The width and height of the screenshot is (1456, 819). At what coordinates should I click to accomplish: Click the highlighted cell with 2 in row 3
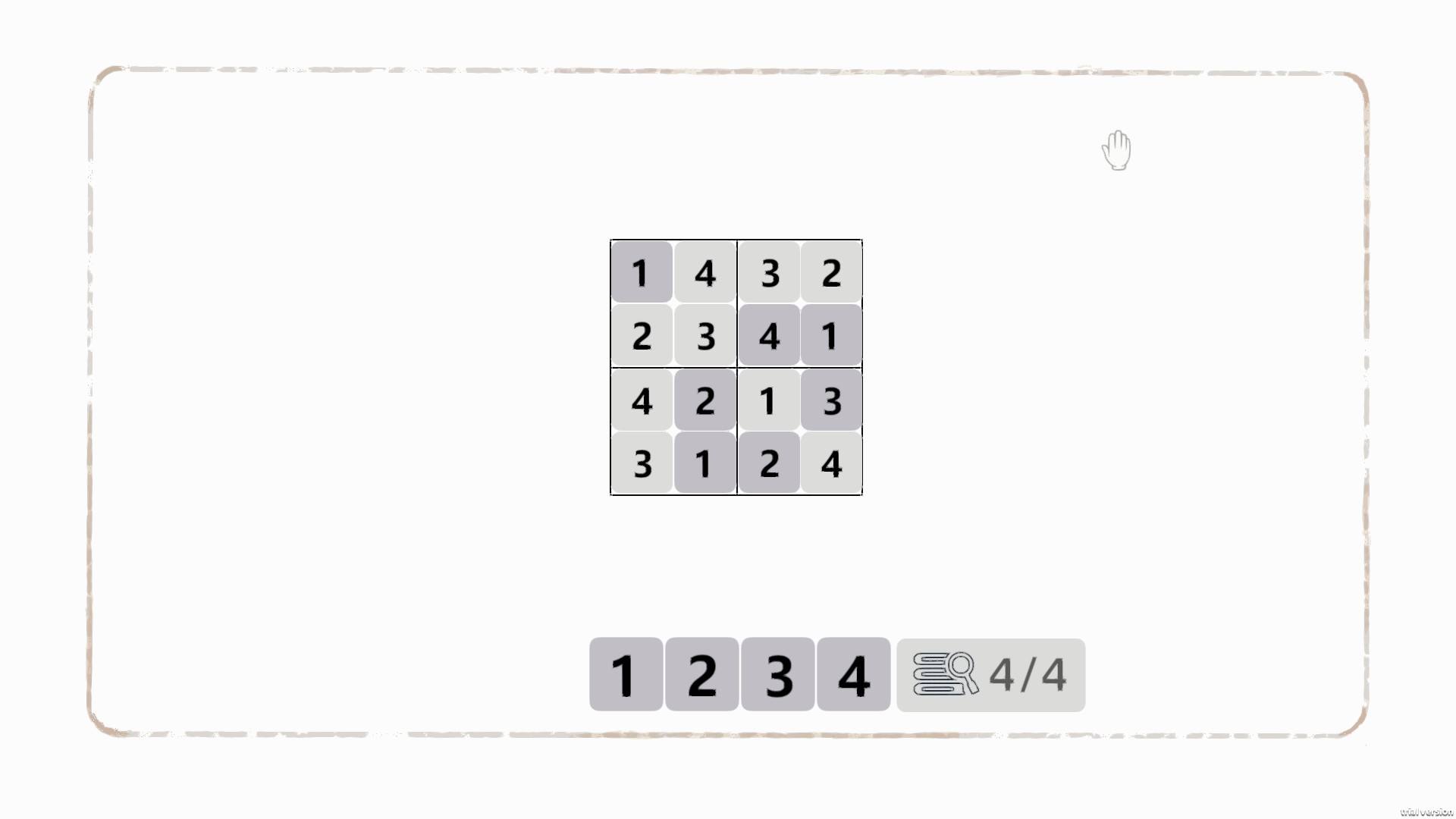pyautogui.click(x=705, y=400)
